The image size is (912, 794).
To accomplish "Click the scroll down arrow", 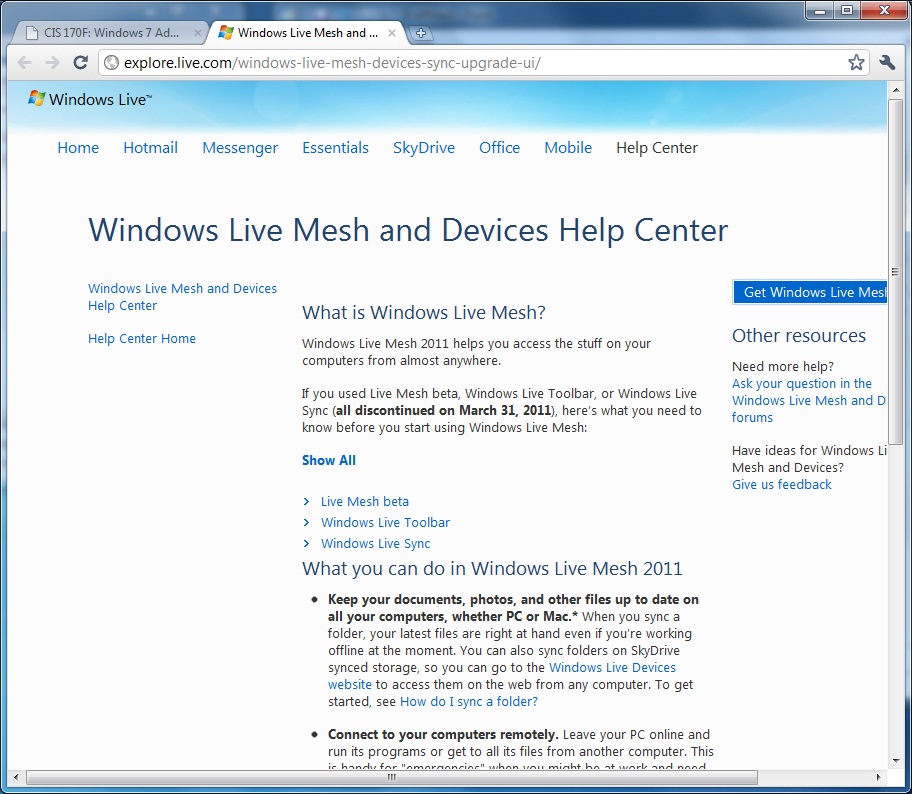I will tap(896, 760).
